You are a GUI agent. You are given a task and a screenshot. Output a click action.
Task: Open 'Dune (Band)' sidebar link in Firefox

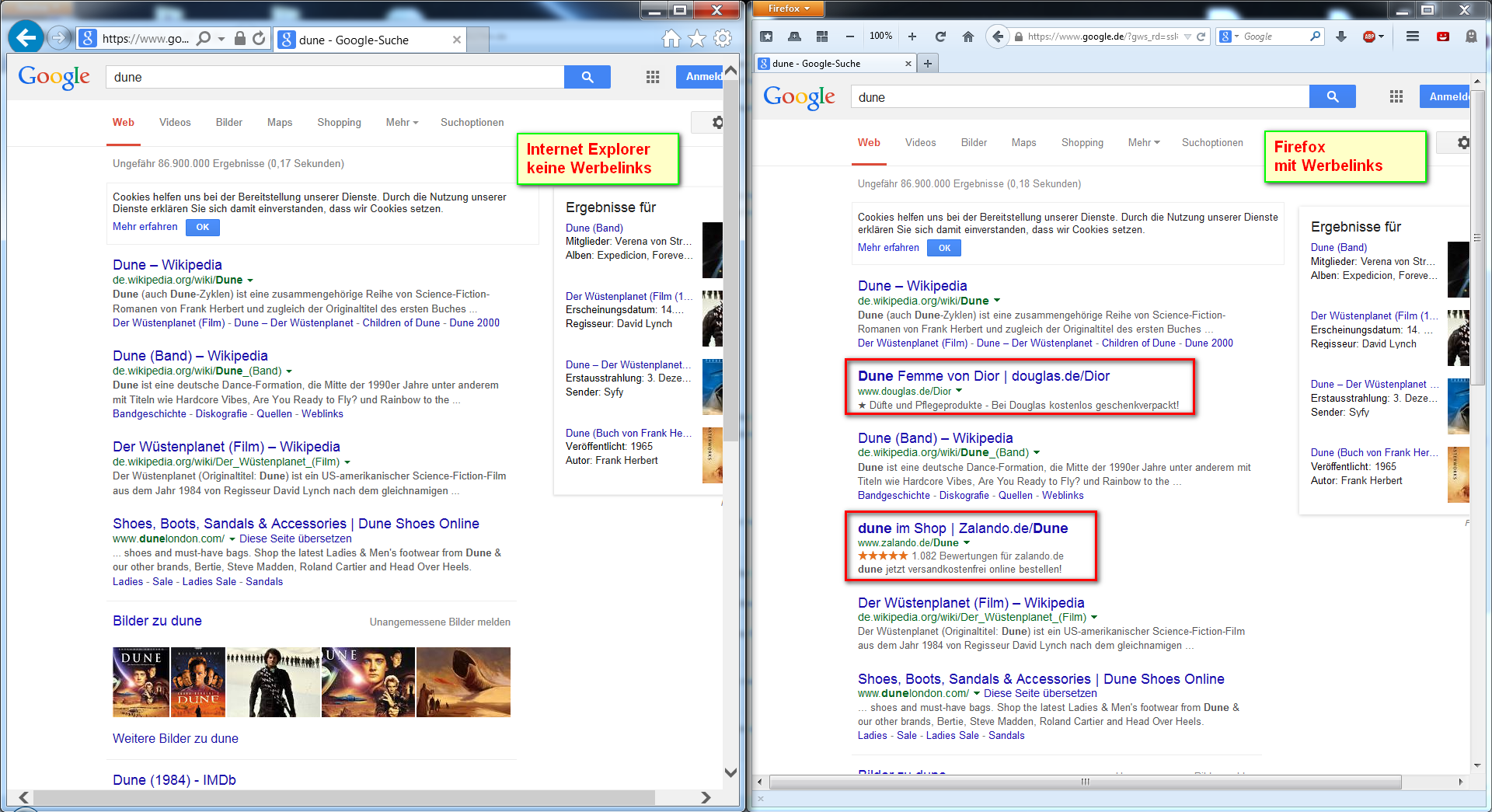(1339, 248)
